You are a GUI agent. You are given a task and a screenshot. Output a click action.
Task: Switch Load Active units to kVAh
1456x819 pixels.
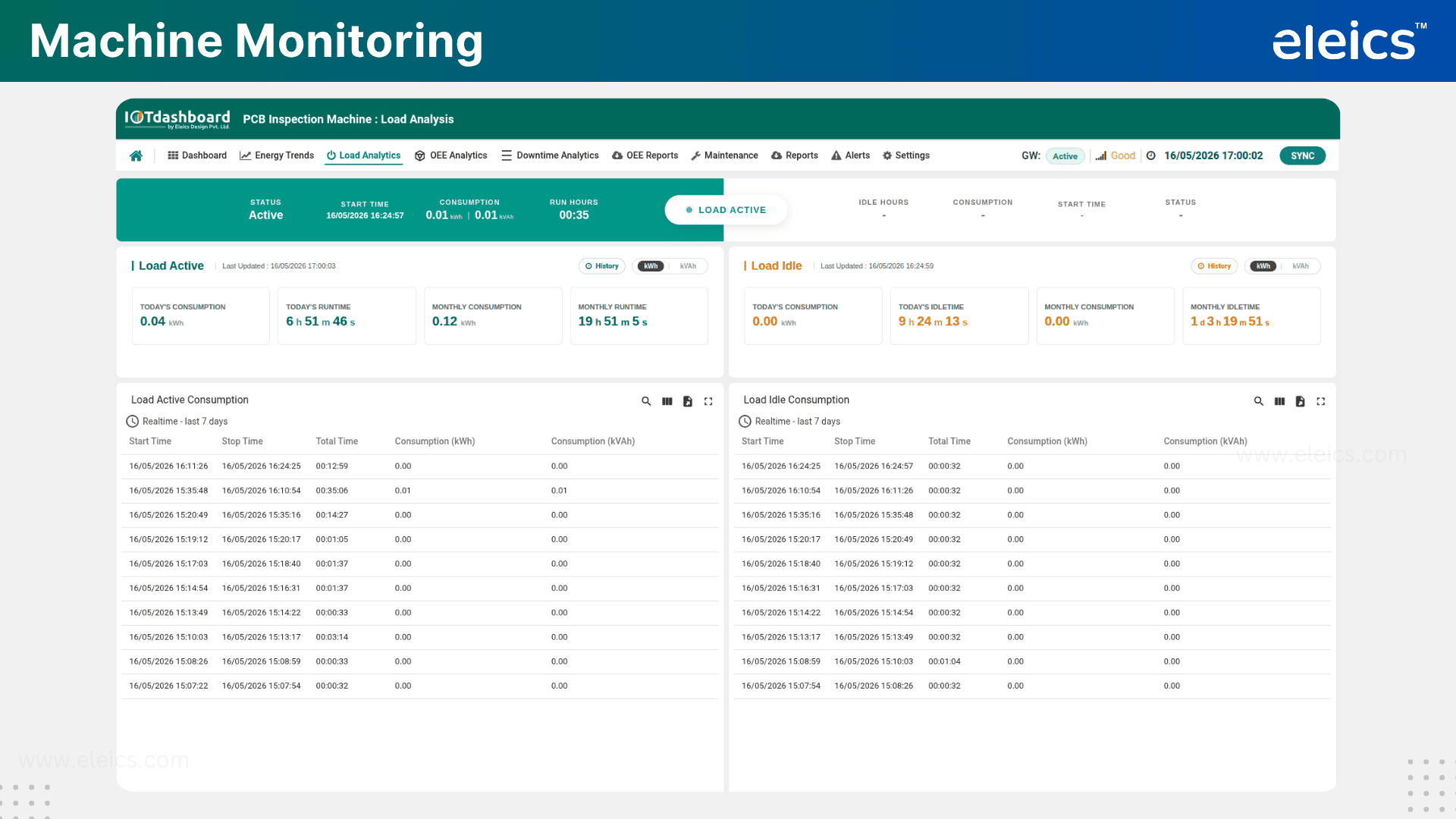[x=688, y=266]
